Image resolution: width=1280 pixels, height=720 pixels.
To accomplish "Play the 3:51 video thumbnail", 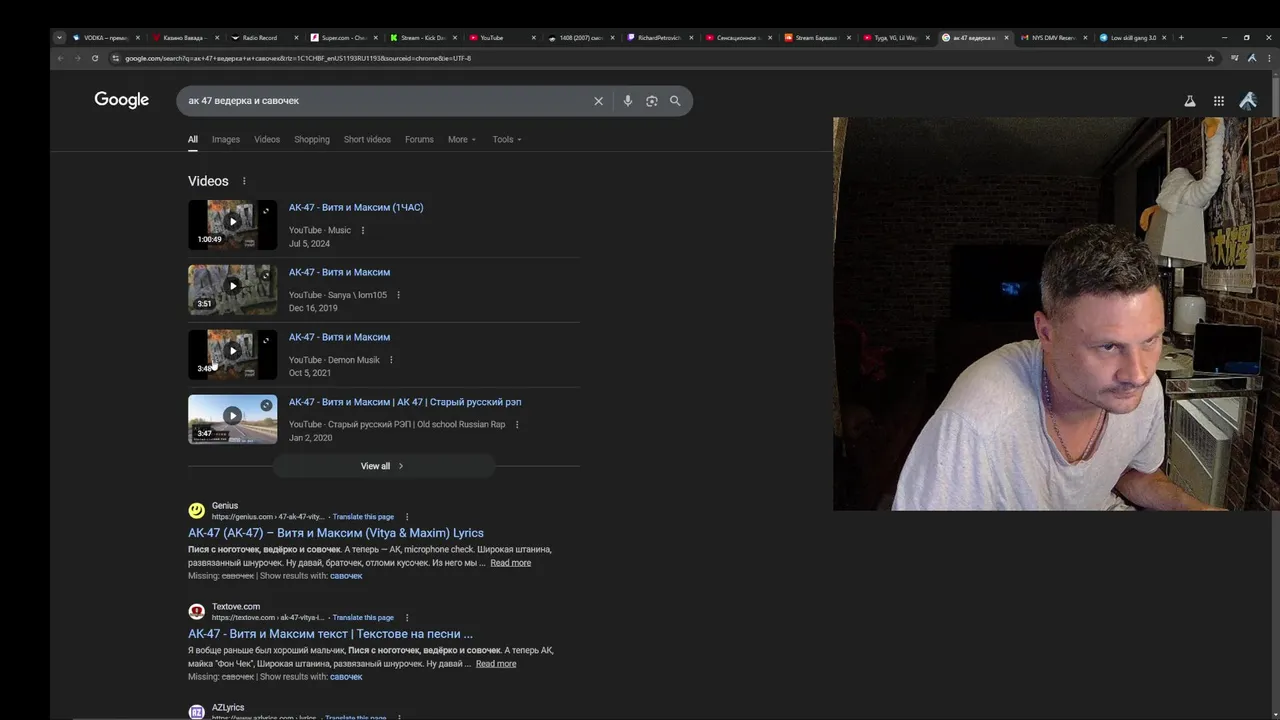I will point(232,289).
